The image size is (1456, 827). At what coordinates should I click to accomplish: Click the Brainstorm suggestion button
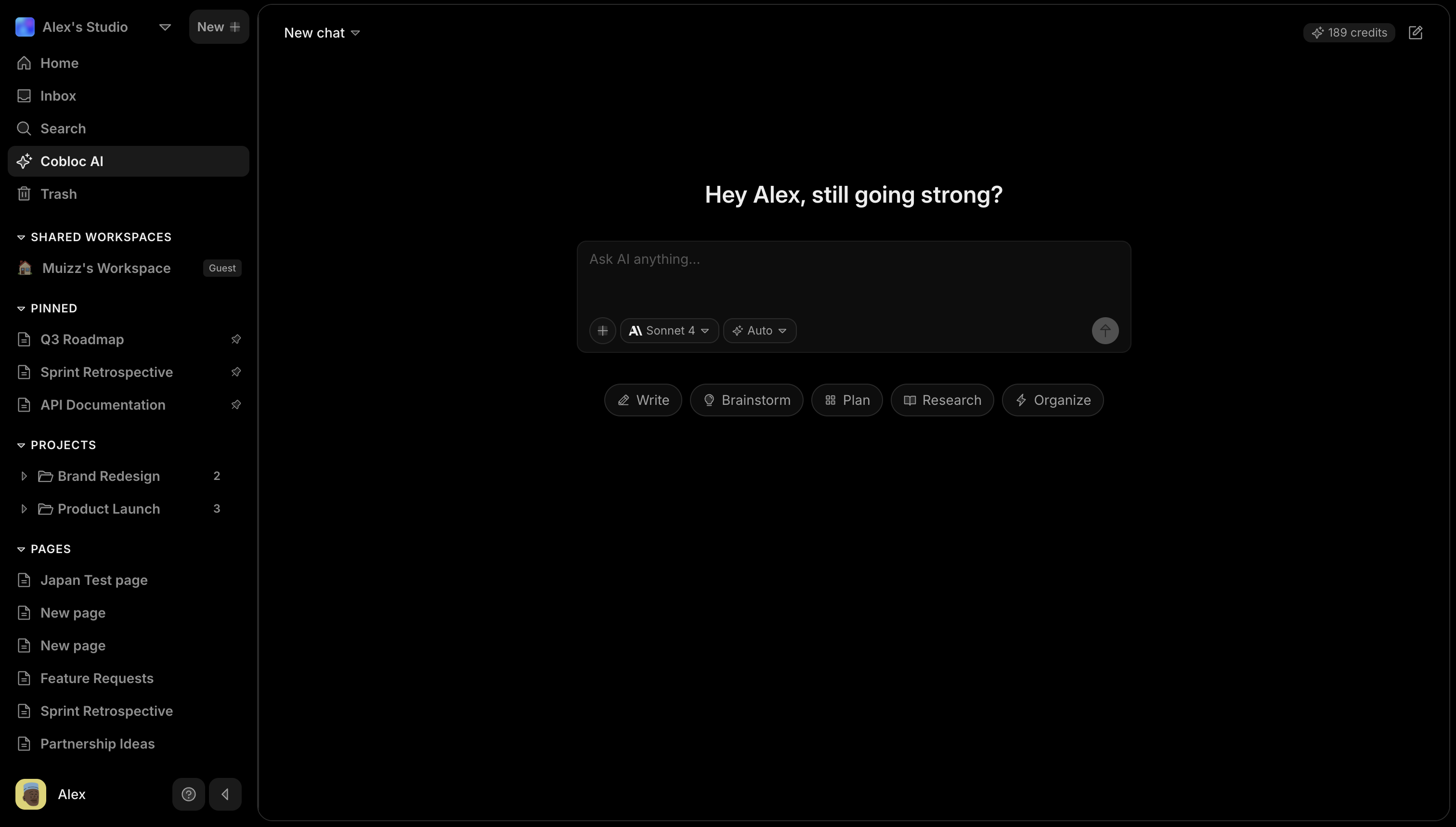click(x=746, y=400)
